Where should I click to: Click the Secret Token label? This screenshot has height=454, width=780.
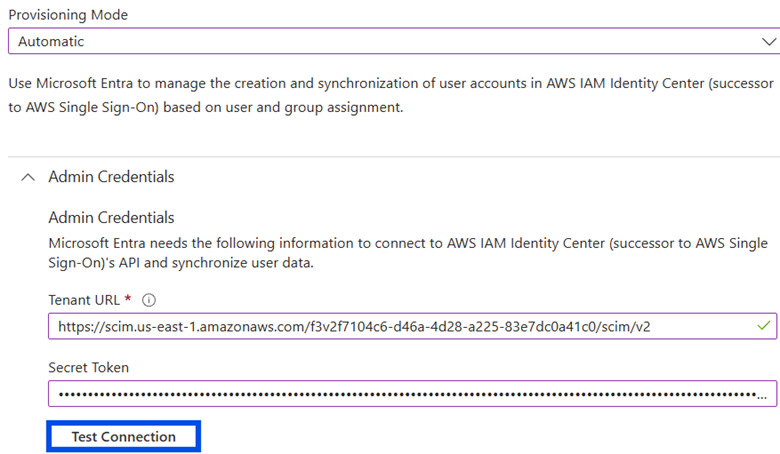[89, 367]
